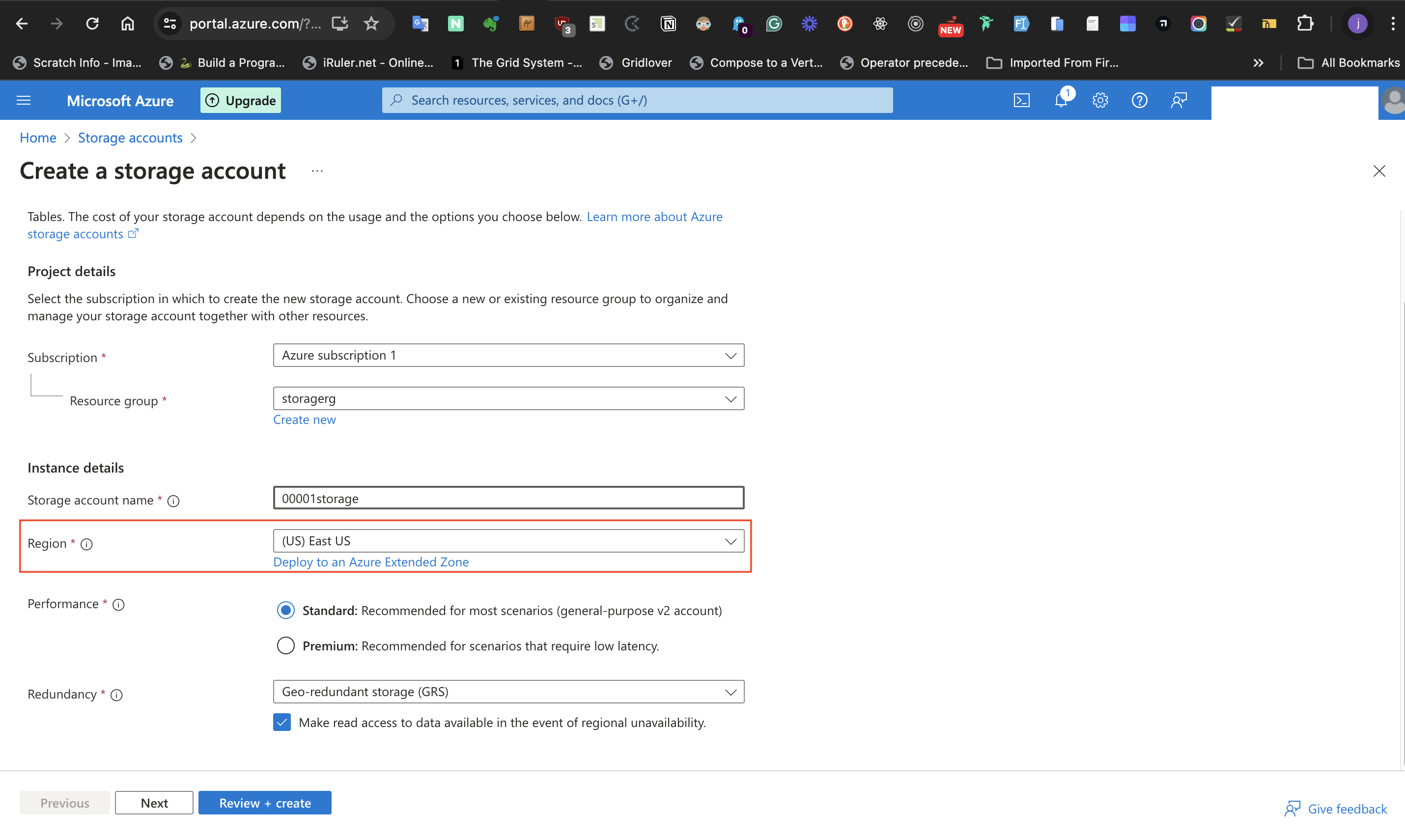
Task: Click the help question mark icon
Action: [1139, 100]
